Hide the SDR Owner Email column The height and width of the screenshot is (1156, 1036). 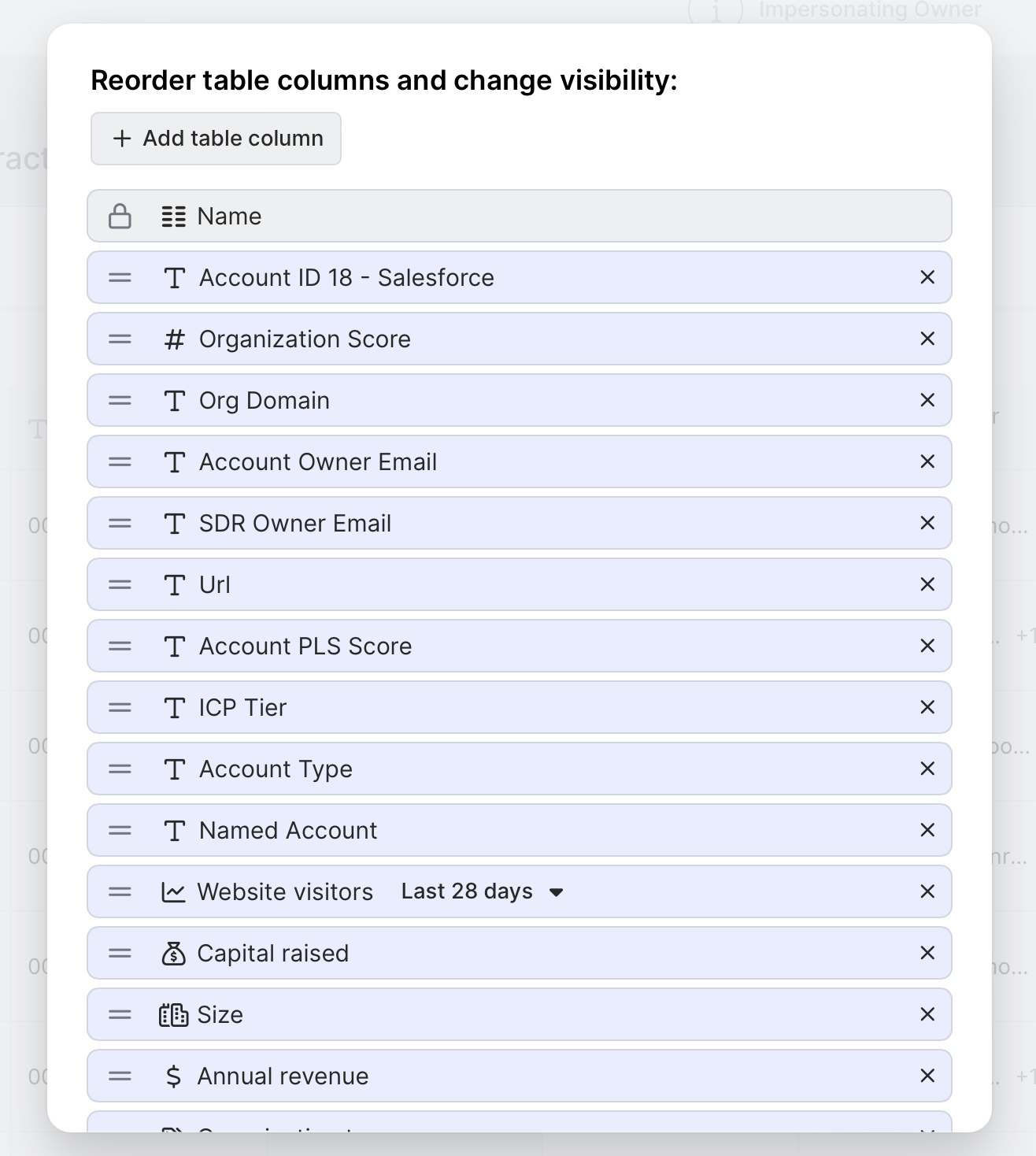click(927, 523)
